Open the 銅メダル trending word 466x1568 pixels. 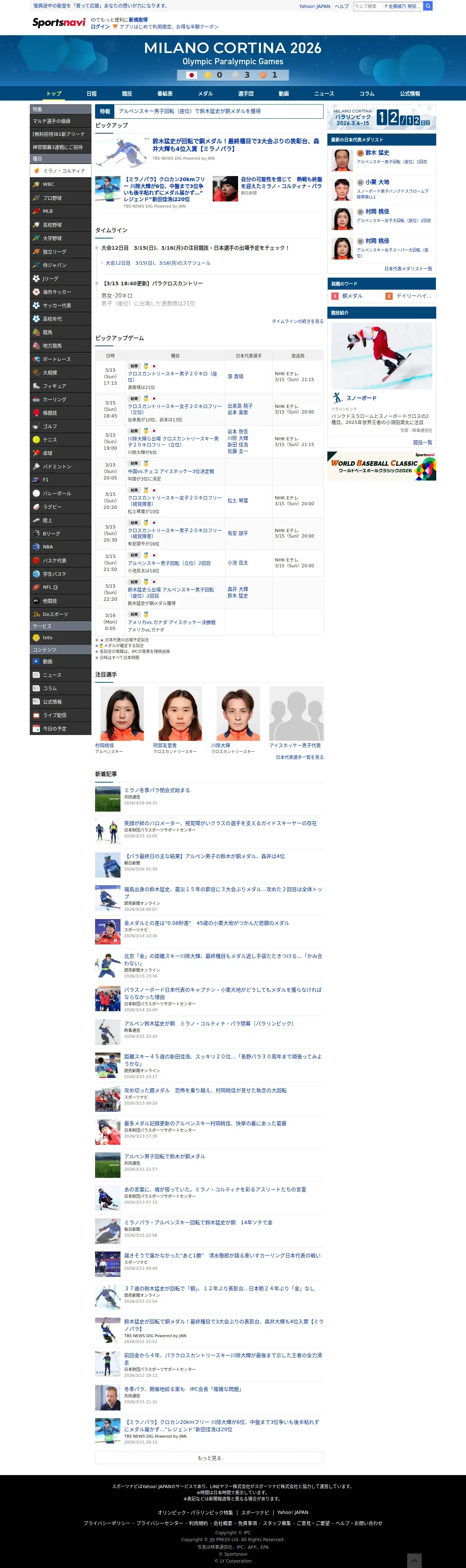pyautogui.click(x=352, y=296)
